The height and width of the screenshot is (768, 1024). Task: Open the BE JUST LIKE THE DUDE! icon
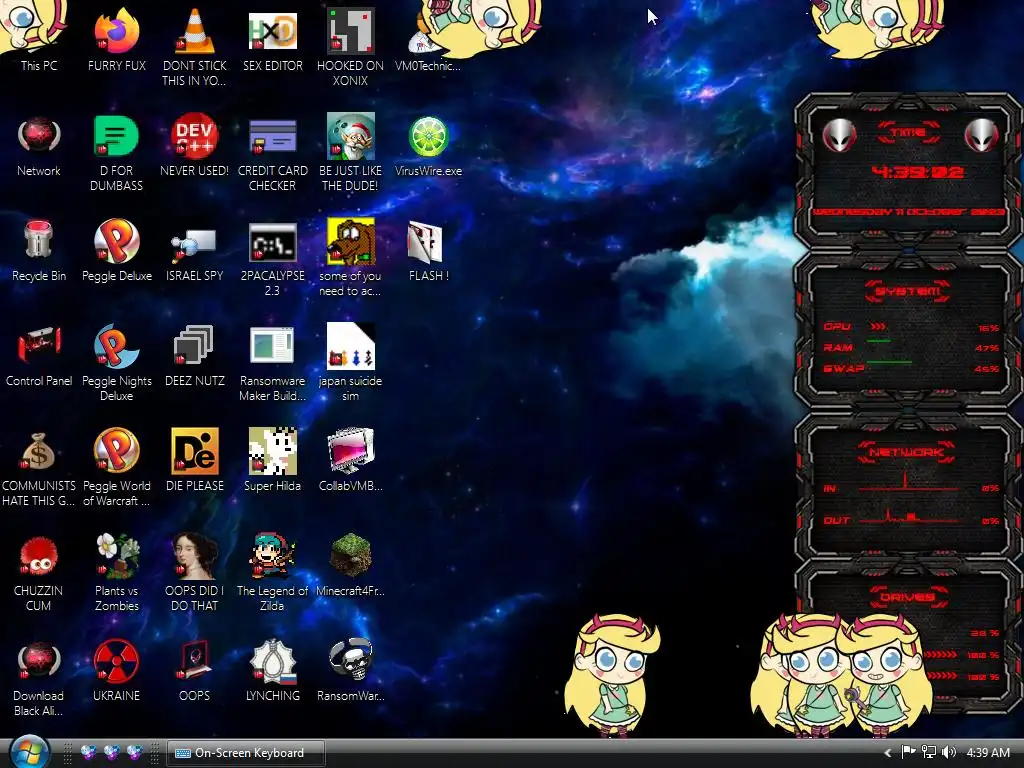[351, 152]
